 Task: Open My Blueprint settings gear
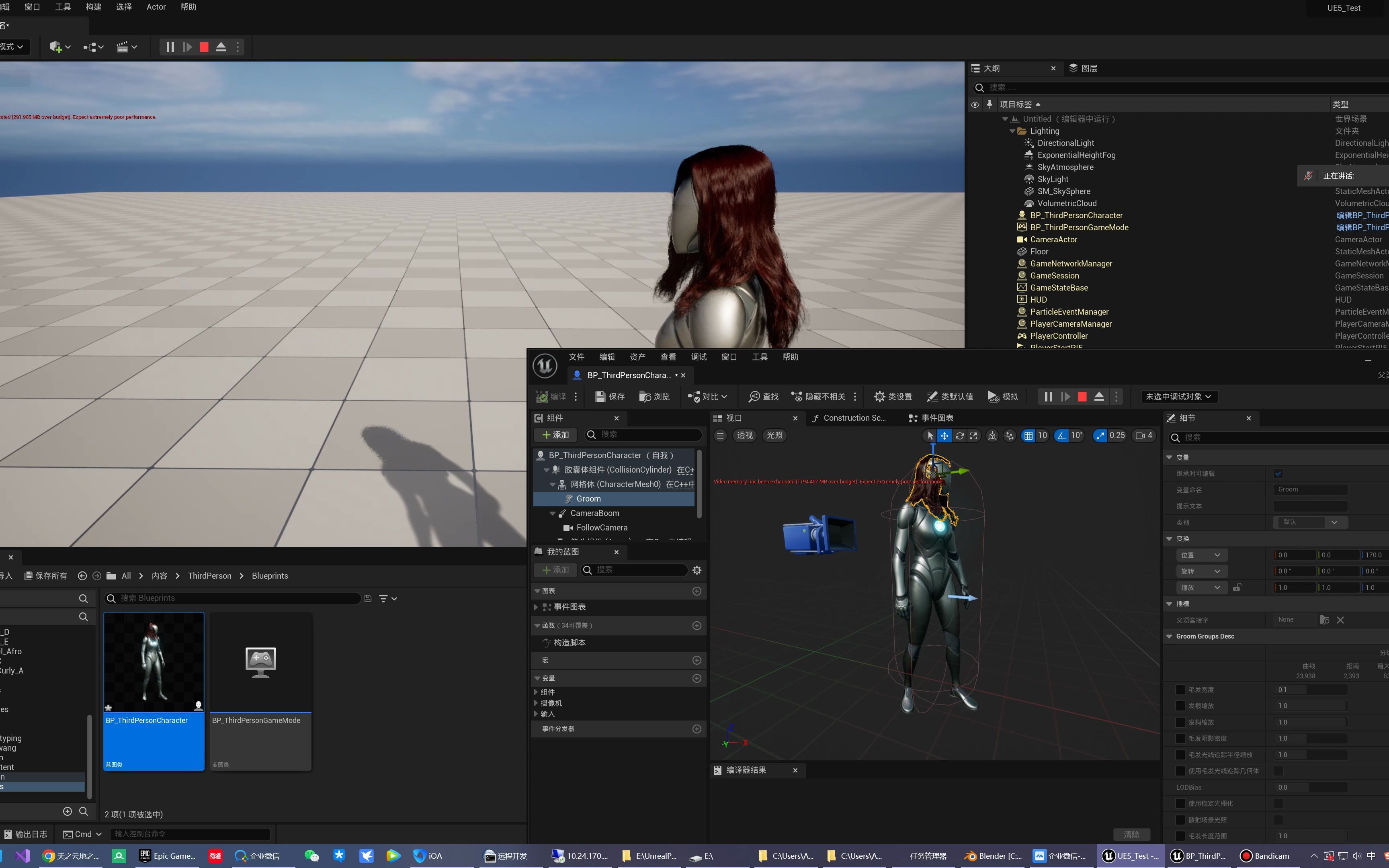(x=697, y=570)
